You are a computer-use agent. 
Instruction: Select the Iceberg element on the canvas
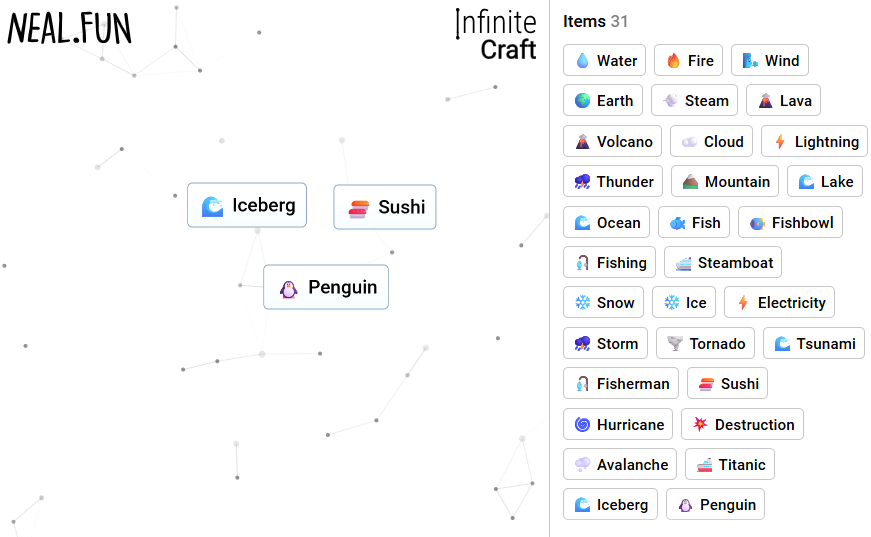(247, 206)
